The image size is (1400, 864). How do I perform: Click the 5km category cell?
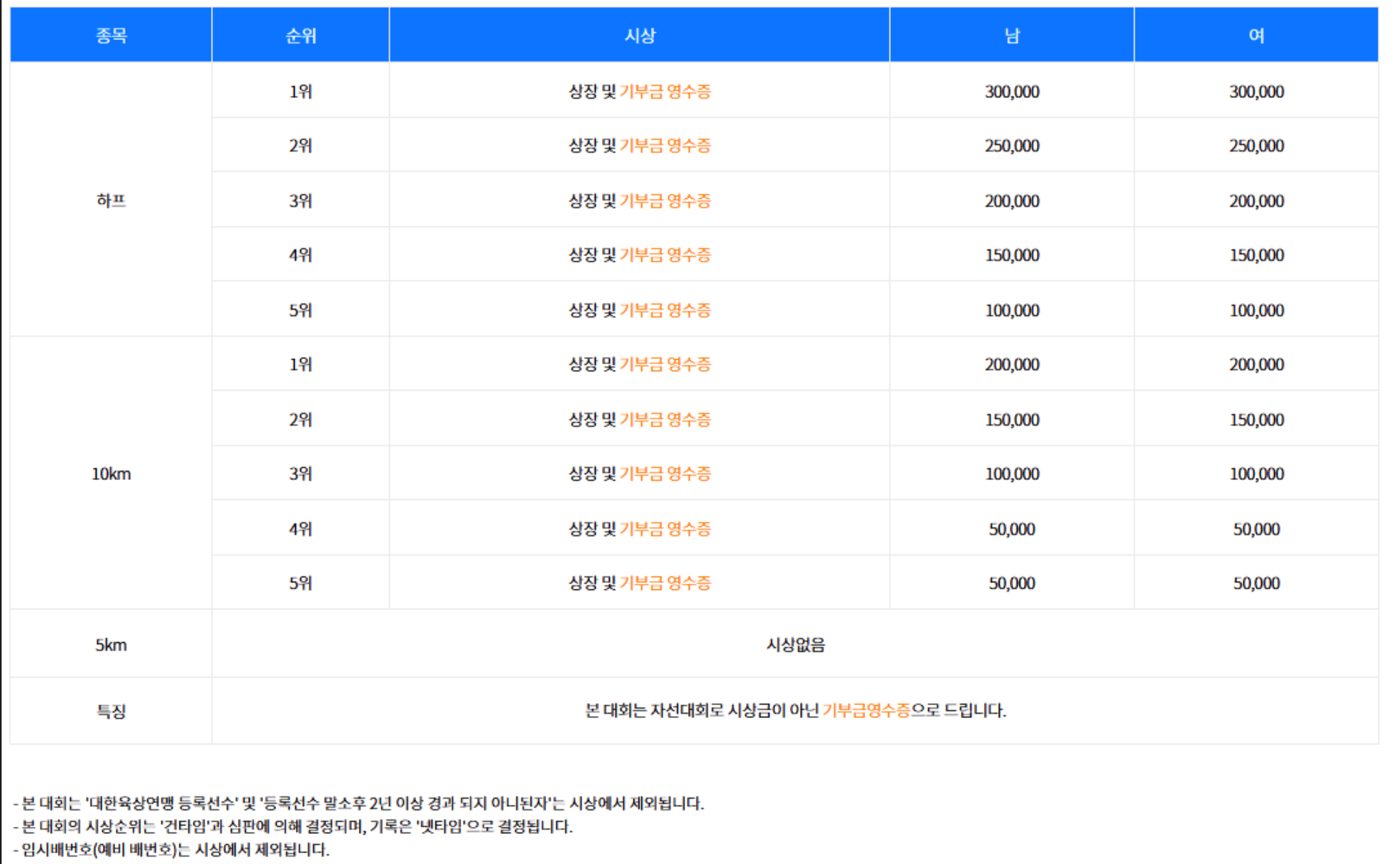(x=111, y=644)
